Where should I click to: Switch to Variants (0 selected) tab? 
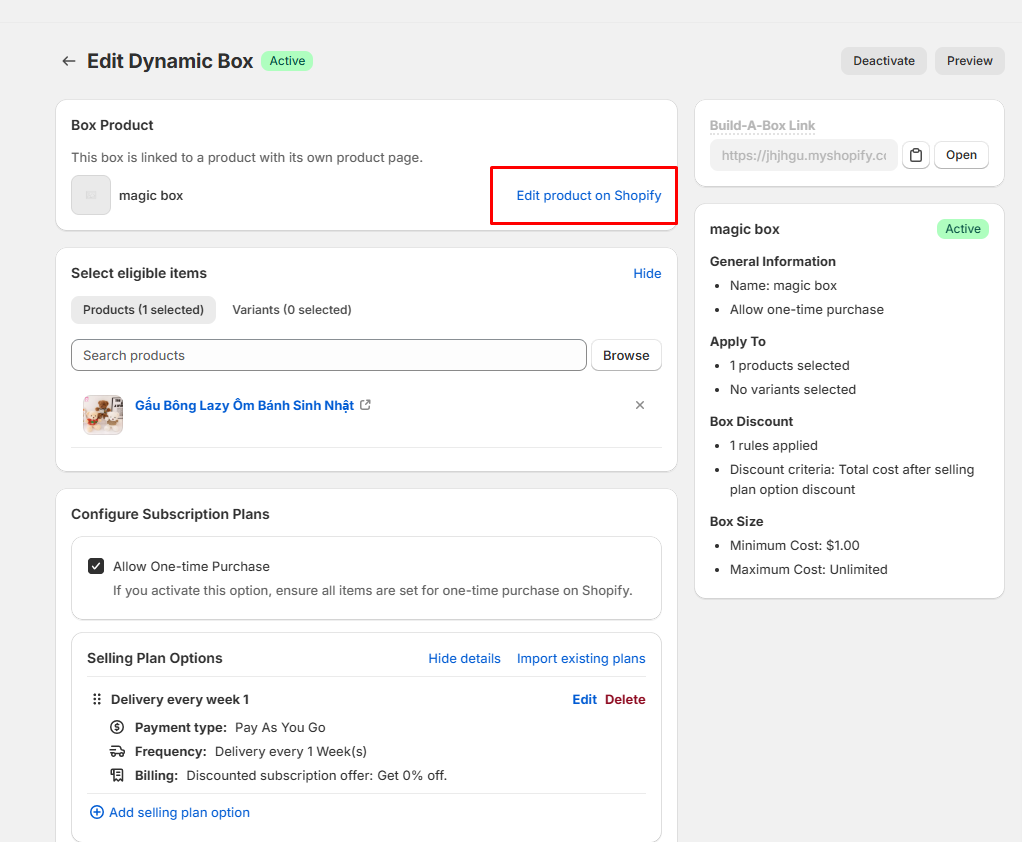click(x=291, y=310)
